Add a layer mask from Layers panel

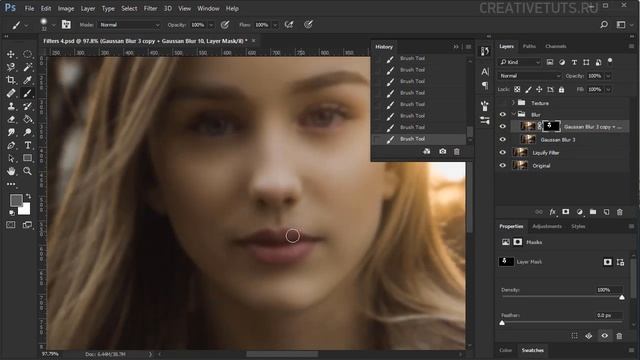(566, 212)
